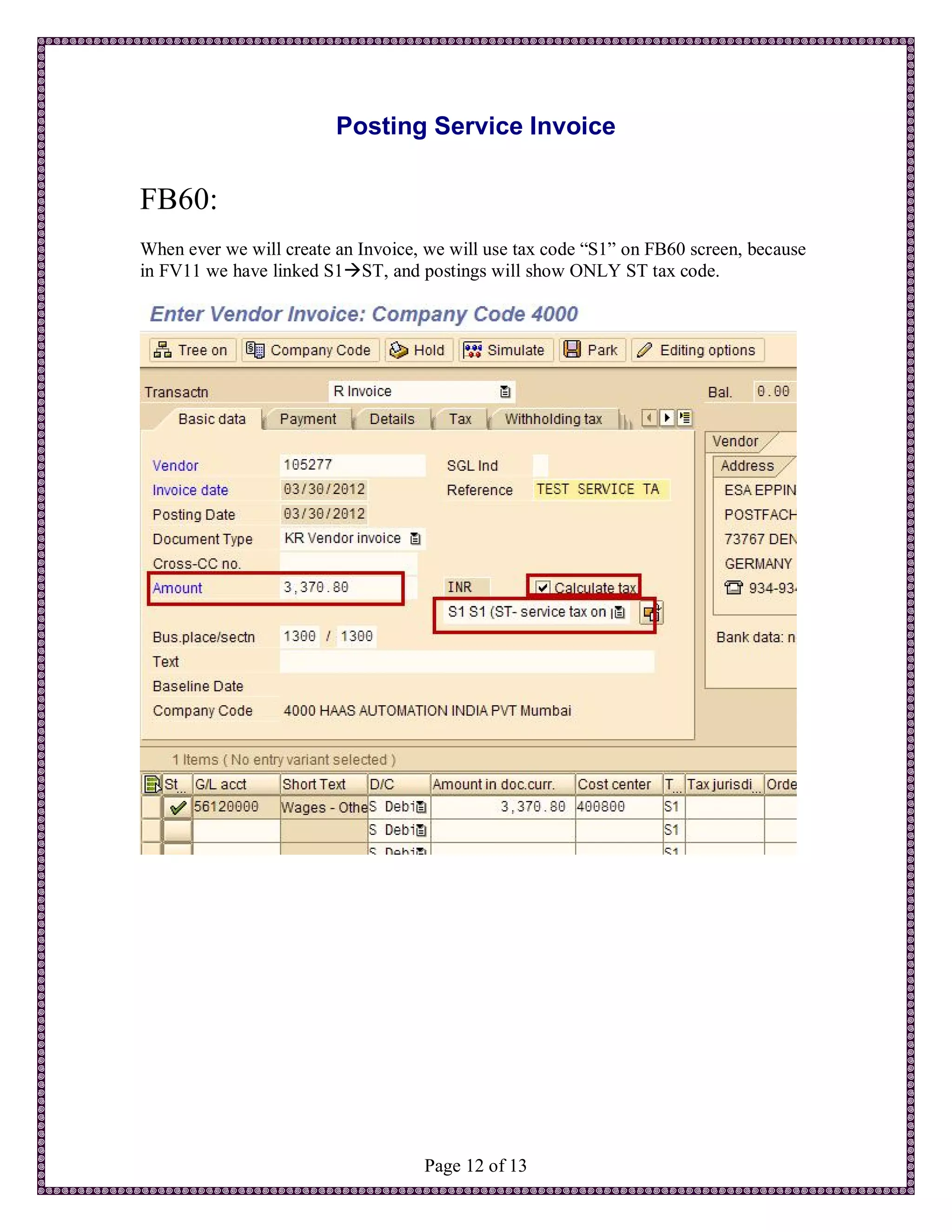Click Cost center cell 400800
952x1232 pixels.
click(x=619, y=807)
